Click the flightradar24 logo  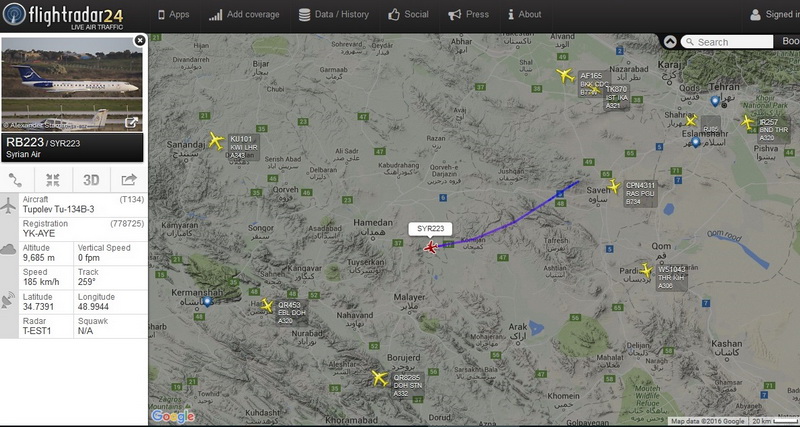[x=63, y=15]
